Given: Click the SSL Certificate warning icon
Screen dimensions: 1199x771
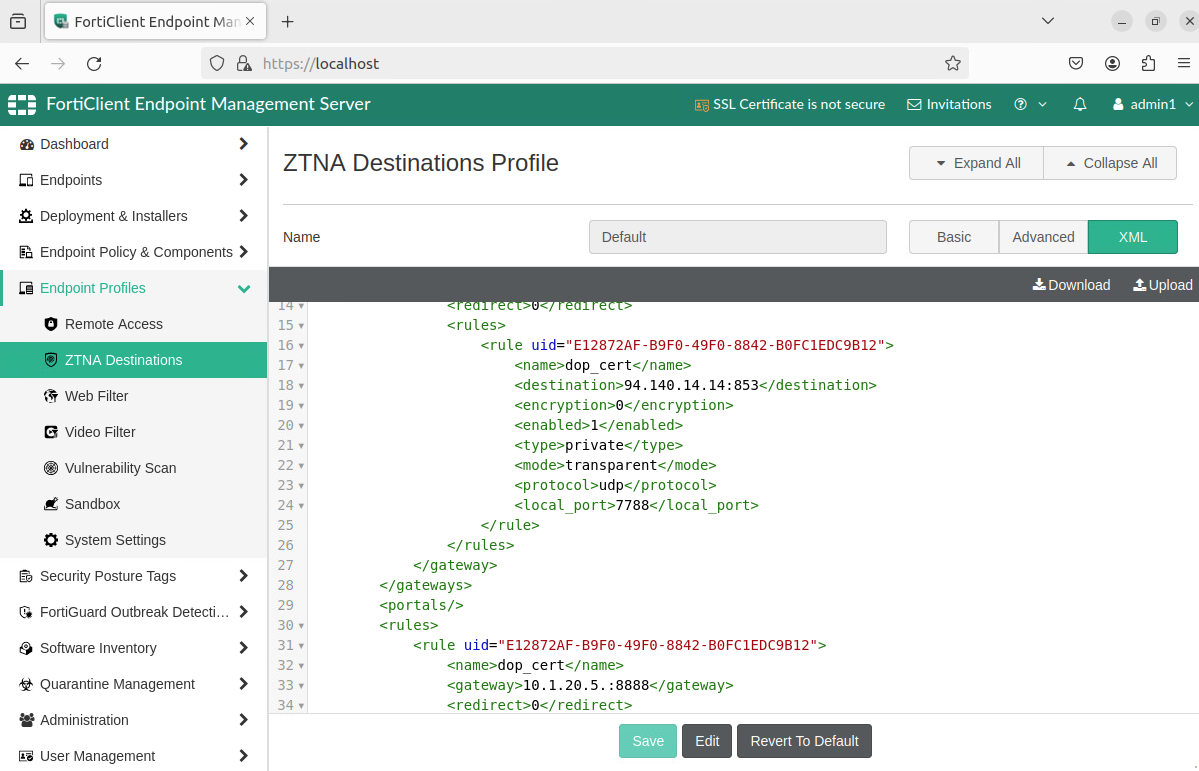Looking at the screenshot, I should pos(702,104).
